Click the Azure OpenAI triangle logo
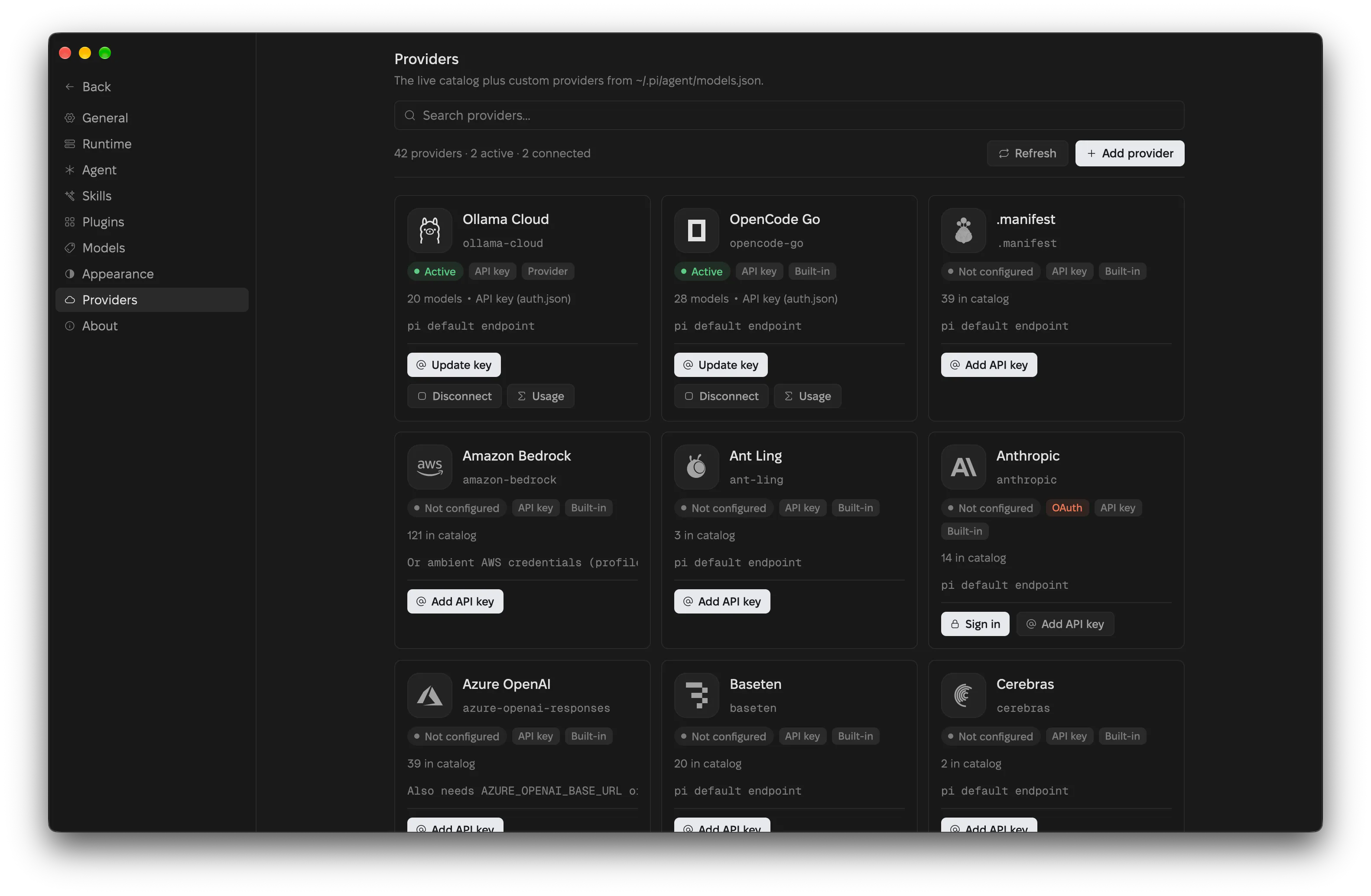This screenshot has height=896, width=1371. [429, 695]
